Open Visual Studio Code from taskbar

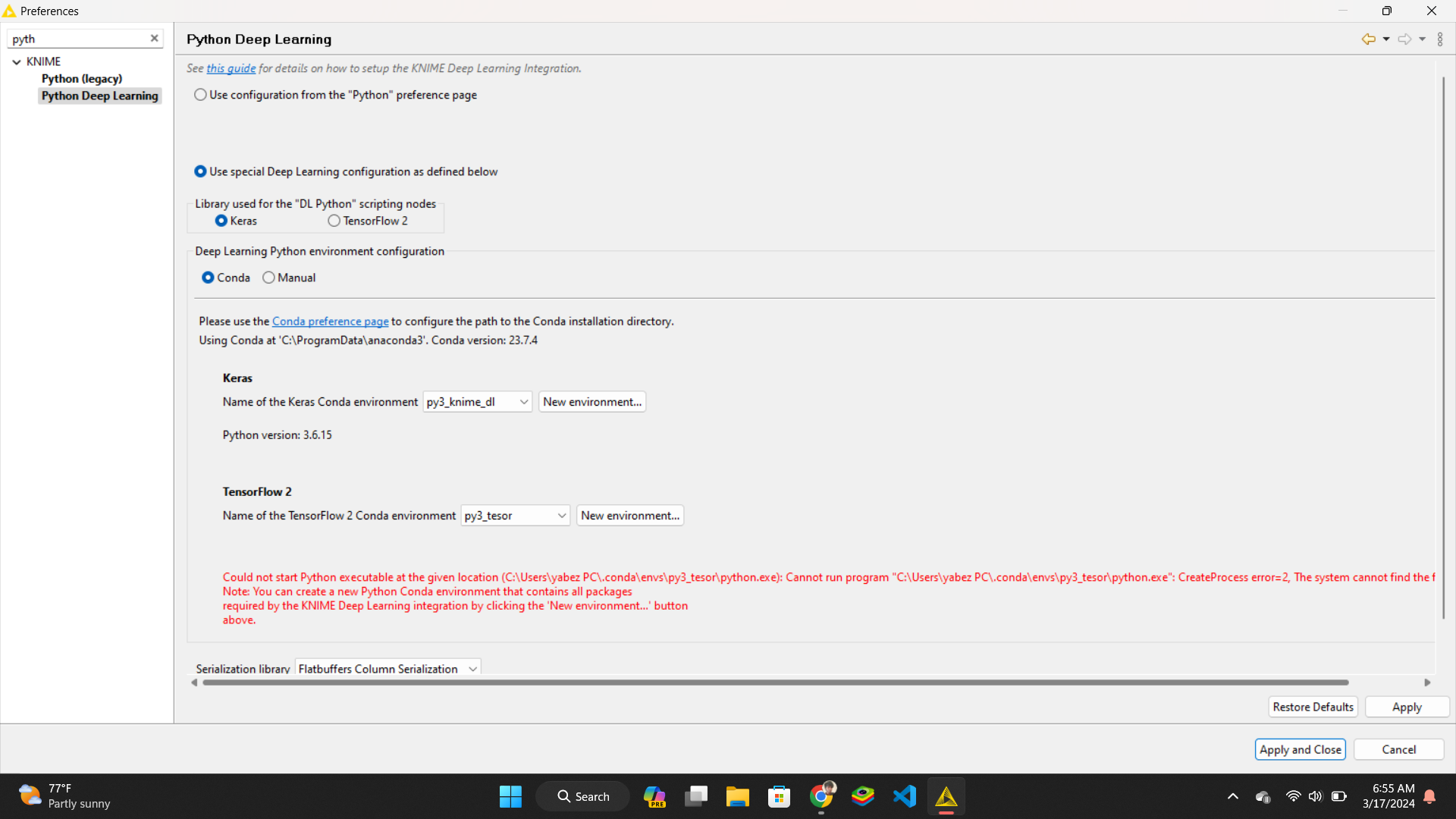[x=905, y=796]
